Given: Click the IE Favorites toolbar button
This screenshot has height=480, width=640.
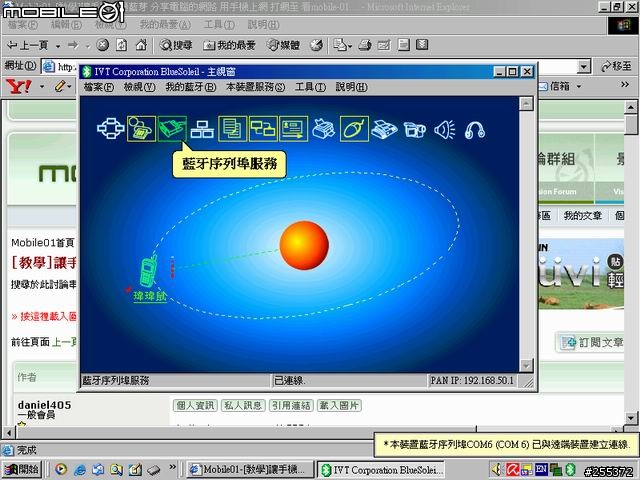Looking at the screenshot, I should pos(229,45).
